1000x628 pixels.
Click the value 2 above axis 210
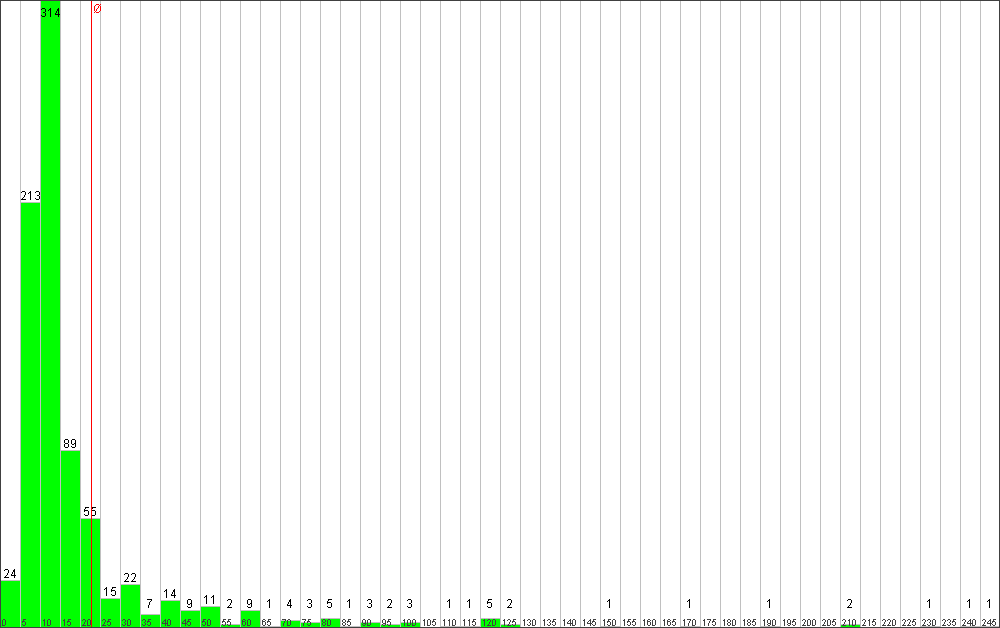[x=849, y=604]
